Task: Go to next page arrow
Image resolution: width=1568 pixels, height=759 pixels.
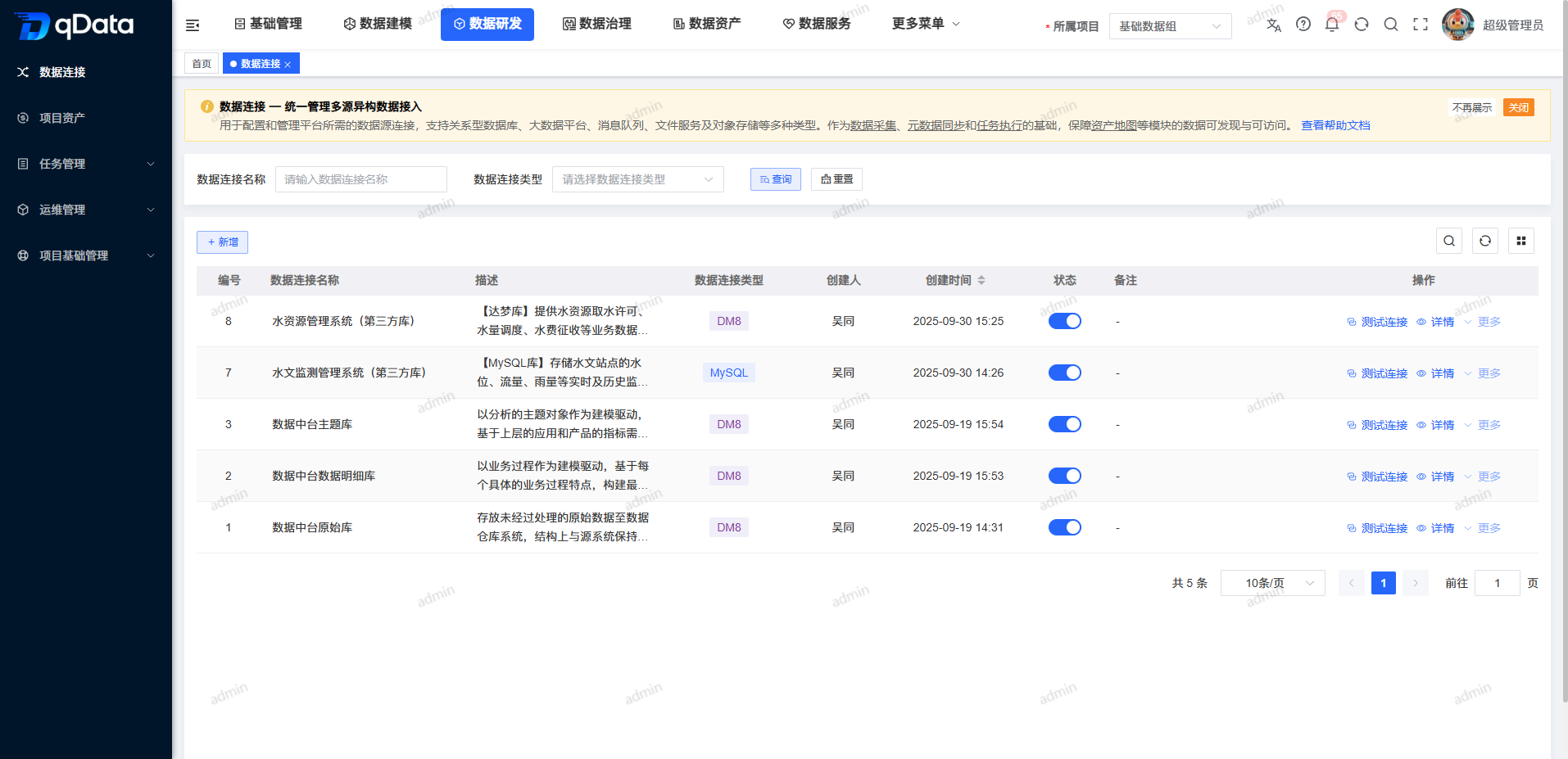Action: (x=1415, y=583)
